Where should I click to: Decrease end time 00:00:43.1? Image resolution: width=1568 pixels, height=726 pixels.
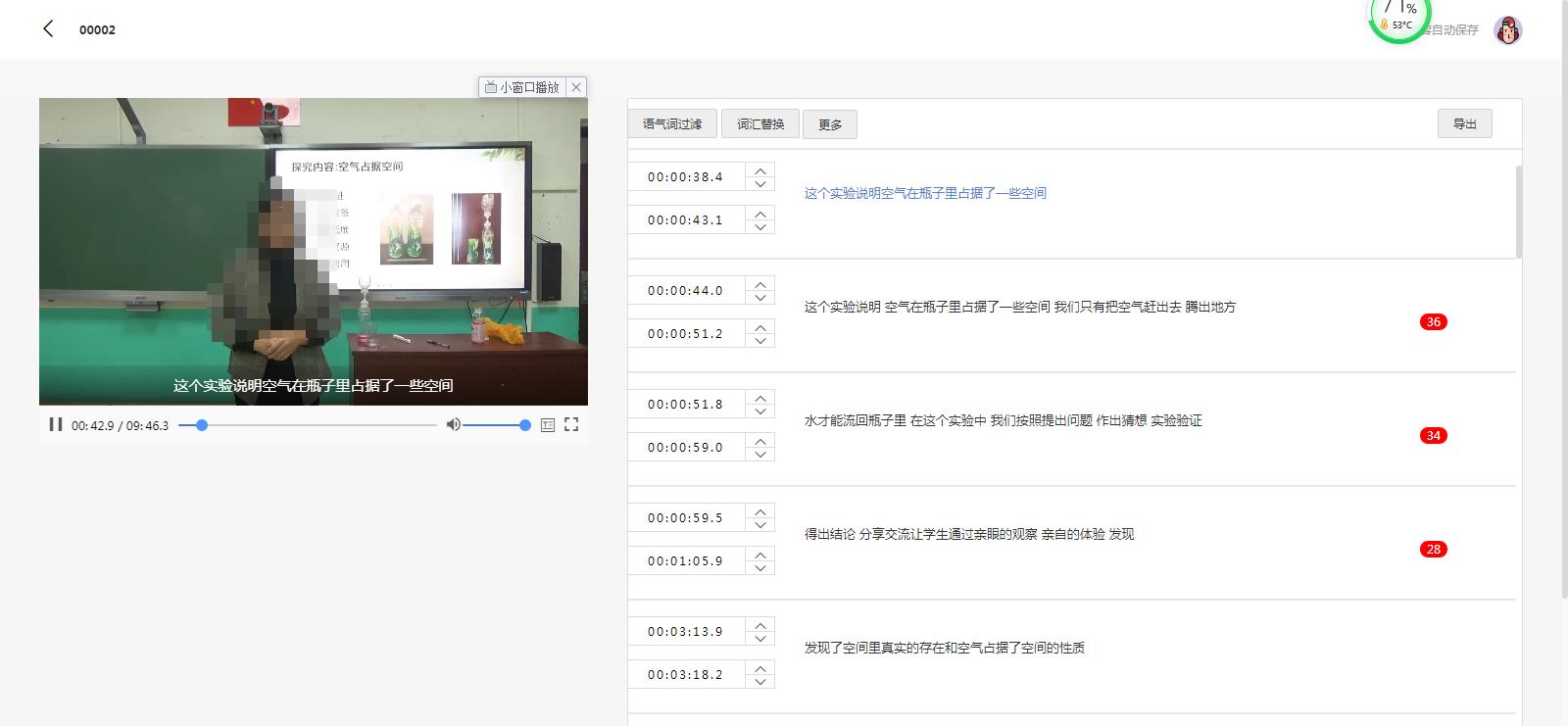(x=760, y=227)
